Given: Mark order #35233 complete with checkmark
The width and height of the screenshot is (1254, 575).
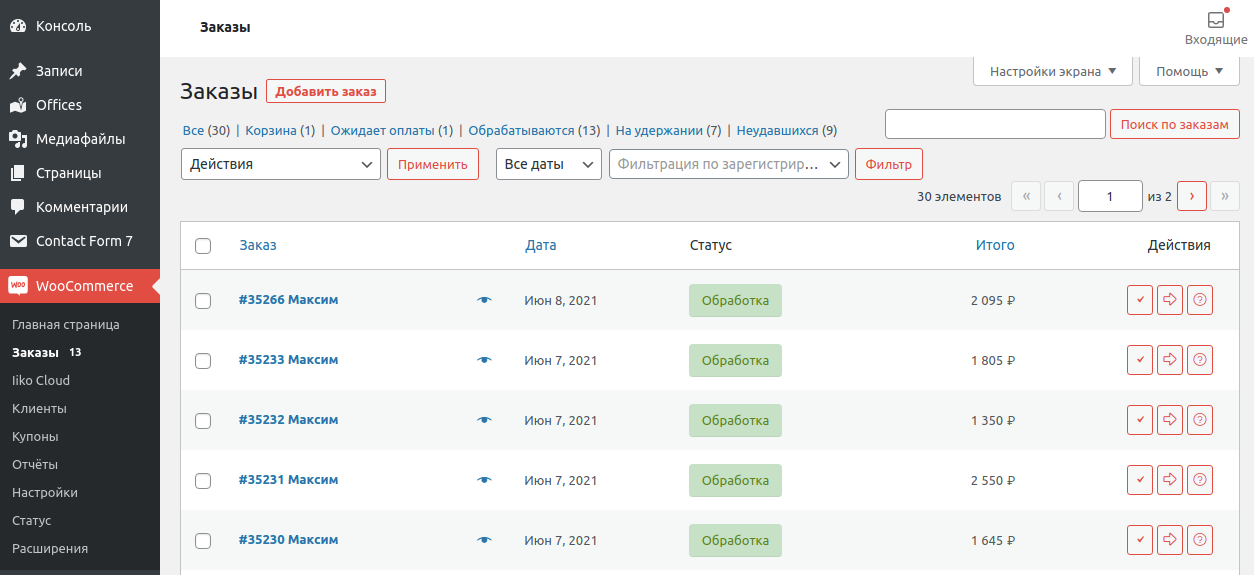Looking at the screenshot, I should pyautogui.click(x=1140, y=360).
